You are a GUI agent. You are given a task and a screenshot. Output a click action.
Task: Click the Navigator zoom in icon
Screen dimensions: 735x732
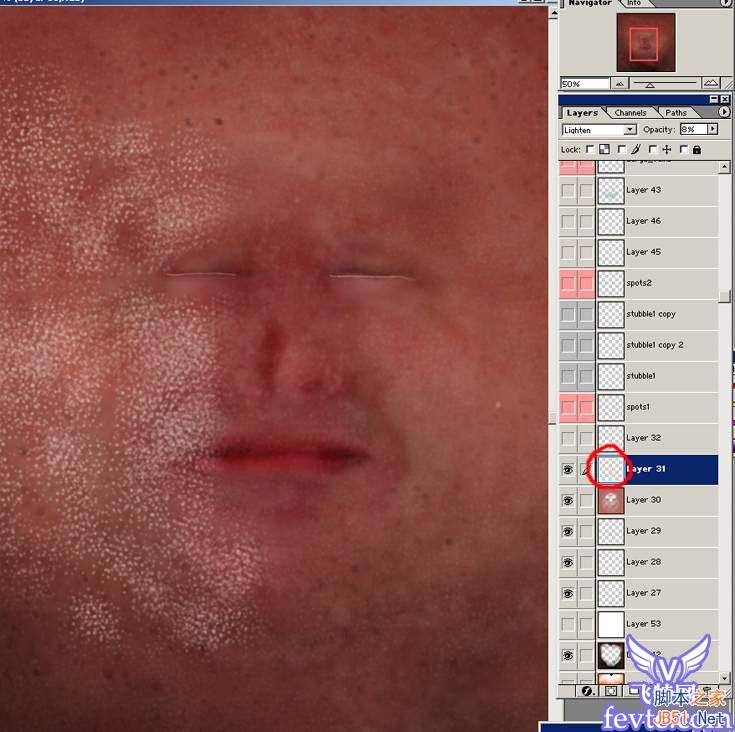tap(711, 83)
